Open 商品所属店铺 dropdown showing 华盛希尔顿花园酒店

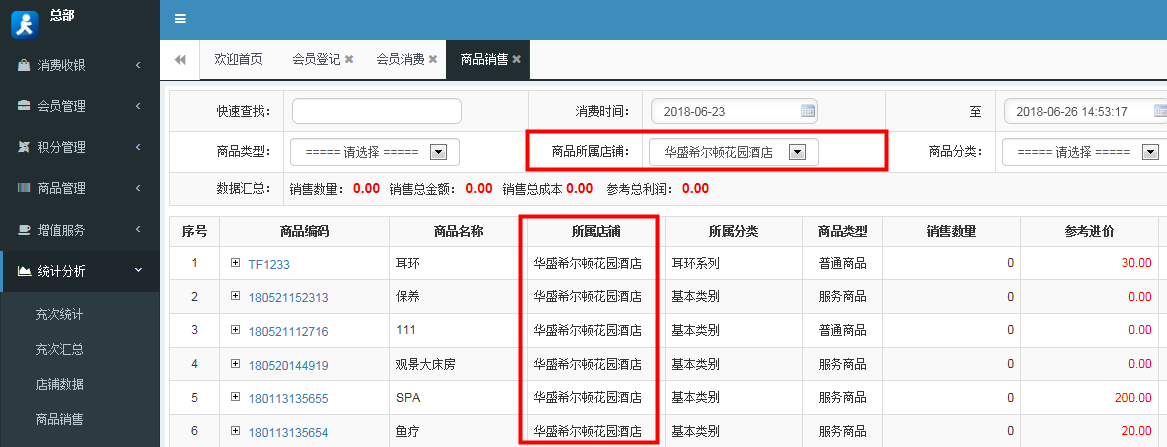pyautogui.click(x=797, y=152)
